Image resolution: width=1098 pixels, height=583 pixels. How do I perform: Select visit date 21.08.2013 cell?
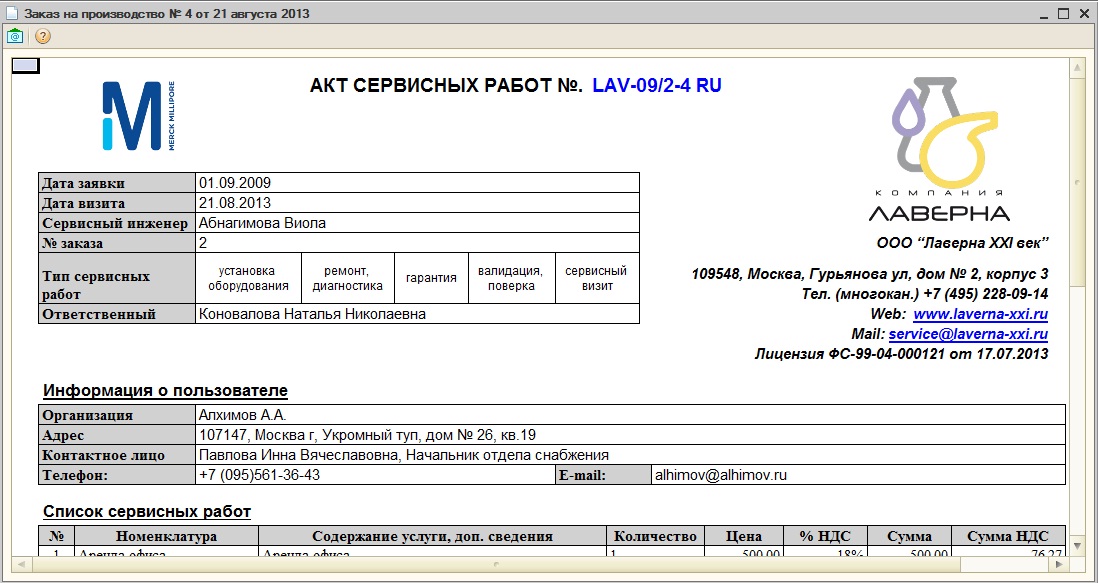(x=418, y=204)
